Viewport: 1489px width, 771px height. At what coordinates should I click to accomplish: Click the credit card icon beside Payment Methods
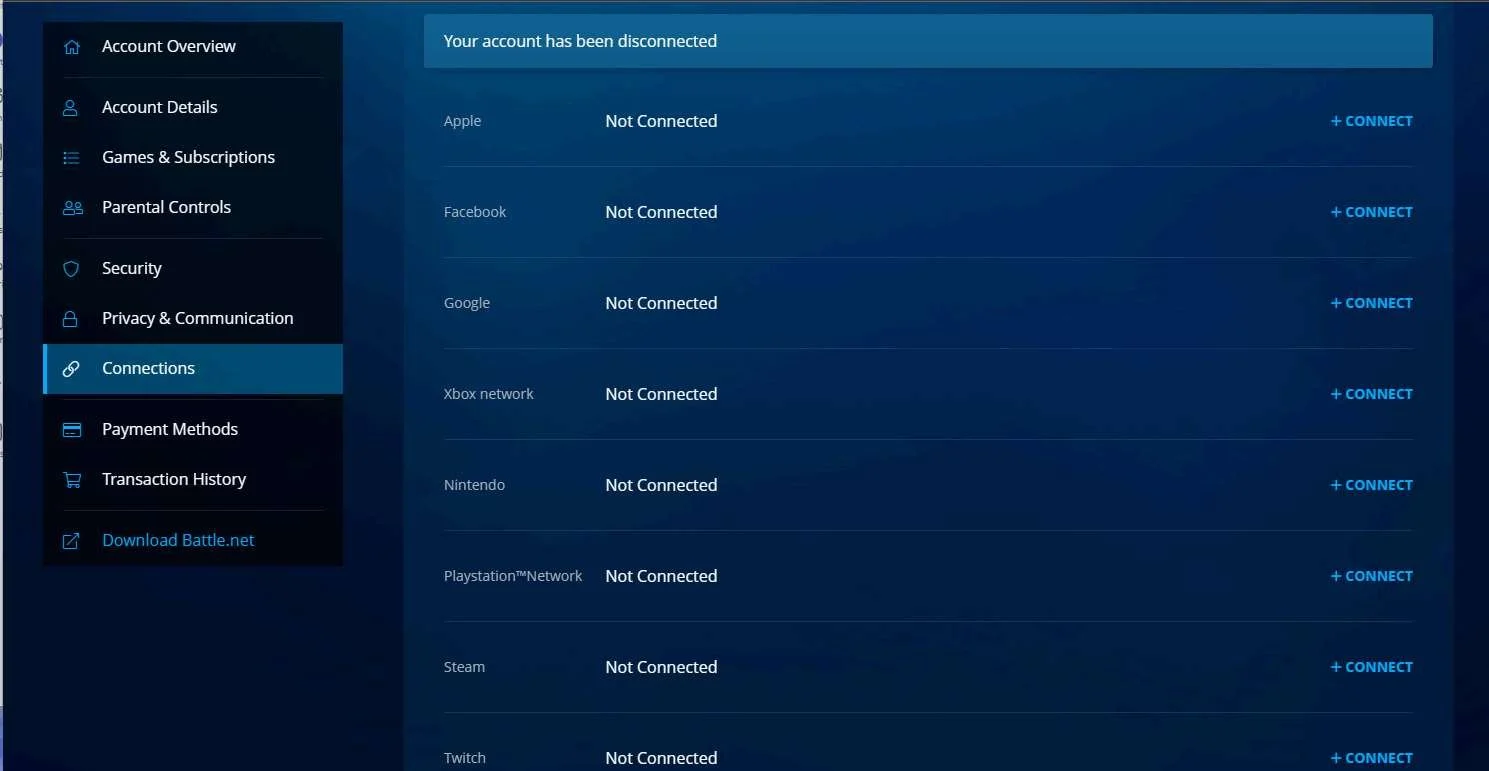(x=72, y=430)
